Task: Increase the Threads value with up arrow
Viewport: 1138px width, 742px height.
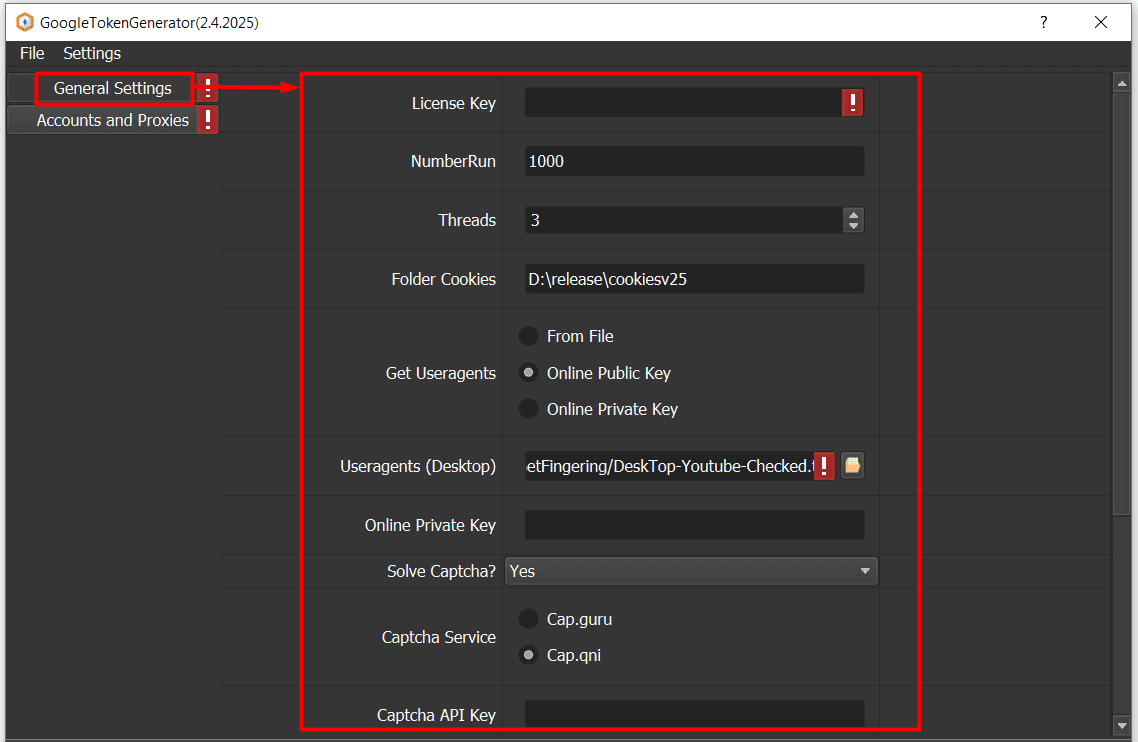Action: coord(854,214)
